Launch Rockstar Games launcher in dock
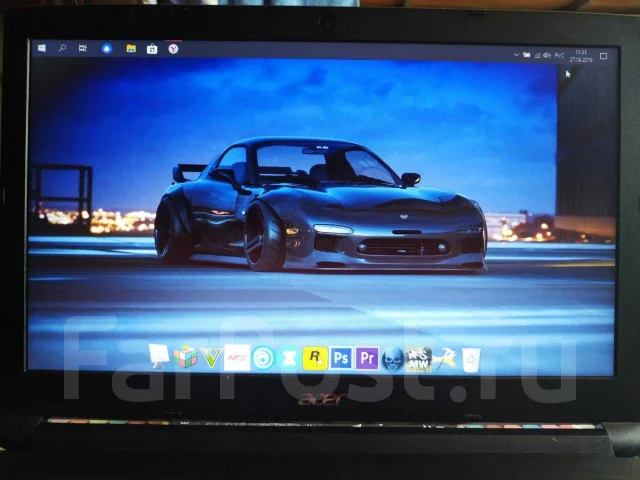The width and height of the screenshot is (640, 480). (315, 358)
